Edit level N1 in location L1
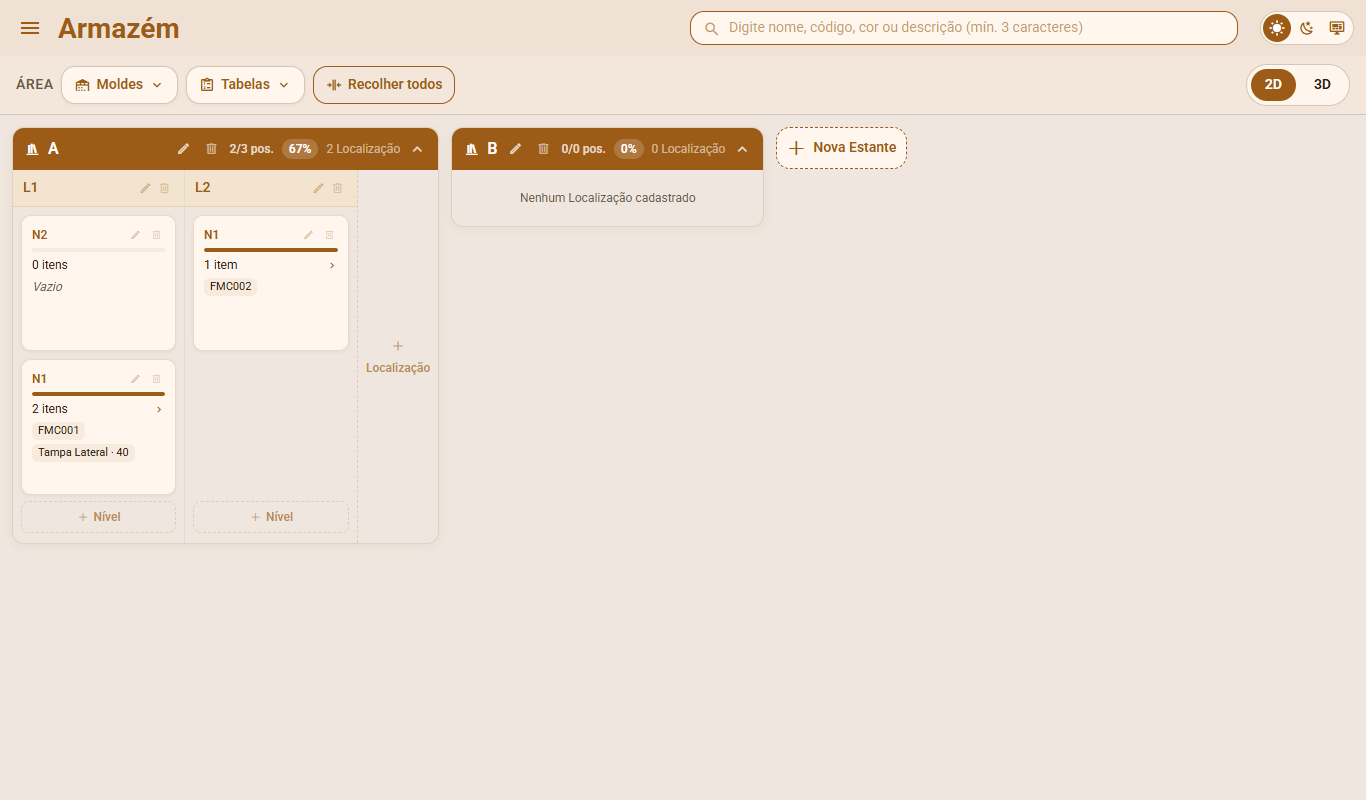 136,379
